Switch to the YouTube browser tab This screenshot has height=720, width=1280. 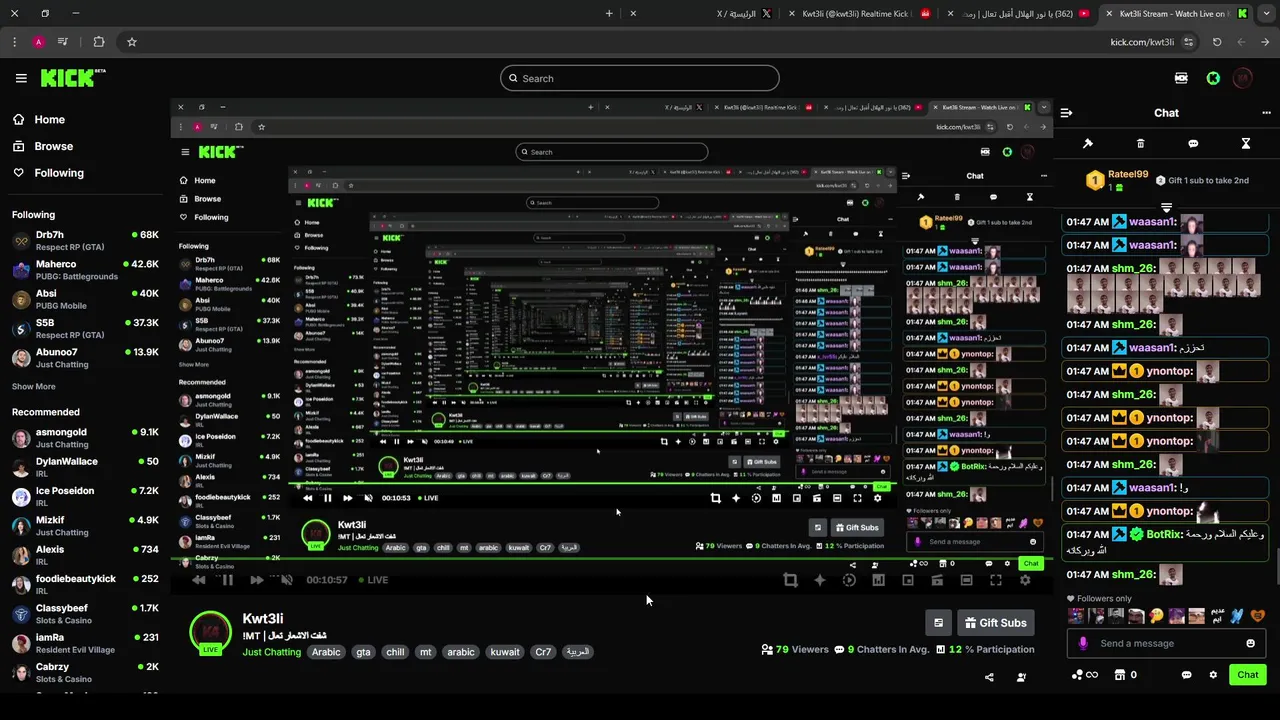click(1020, 14)
